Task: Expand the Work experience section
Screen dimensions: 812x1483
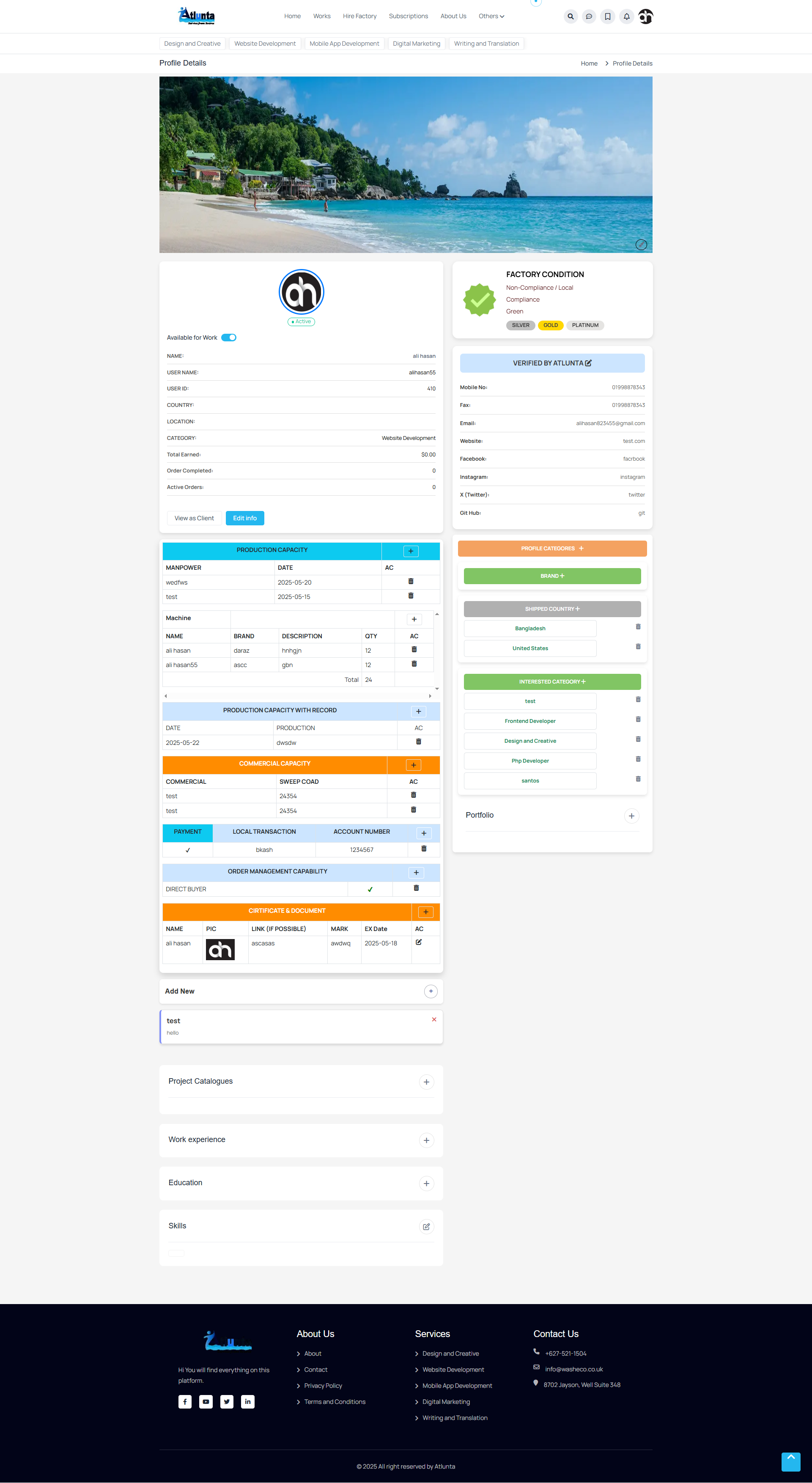Action: point(426,1140)
